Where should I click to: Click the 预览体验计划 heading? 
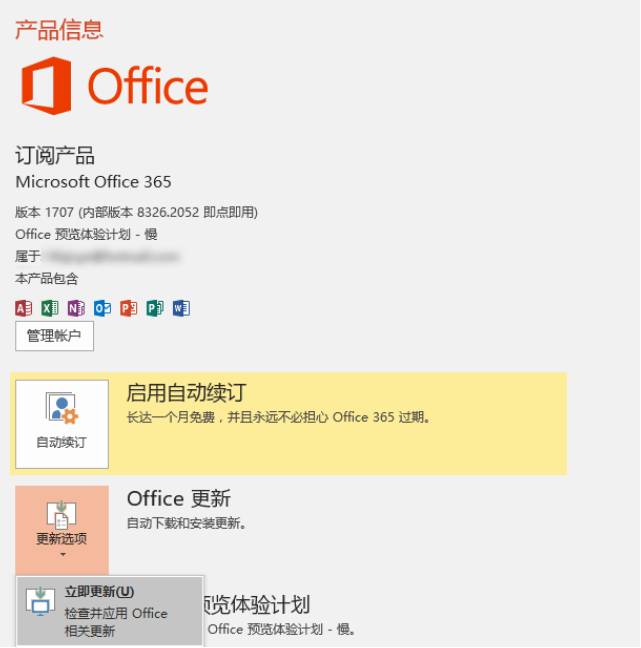click(x=257, y=605)
